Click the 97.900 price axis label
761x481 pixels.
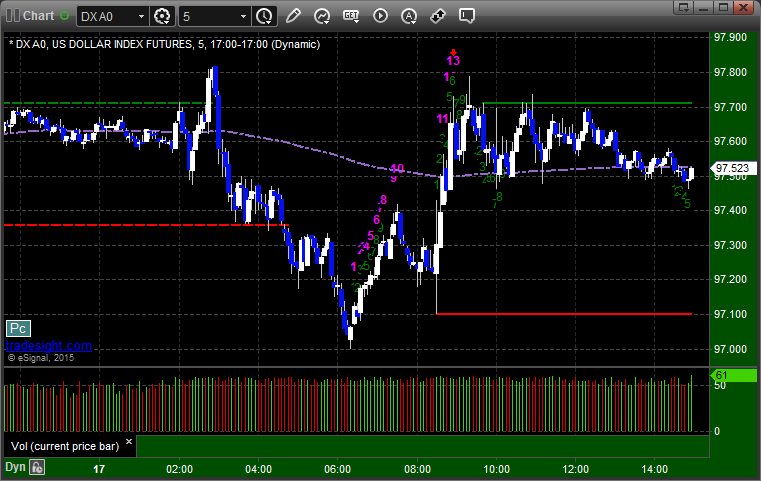pyautogui.click(x=730, y=38)
